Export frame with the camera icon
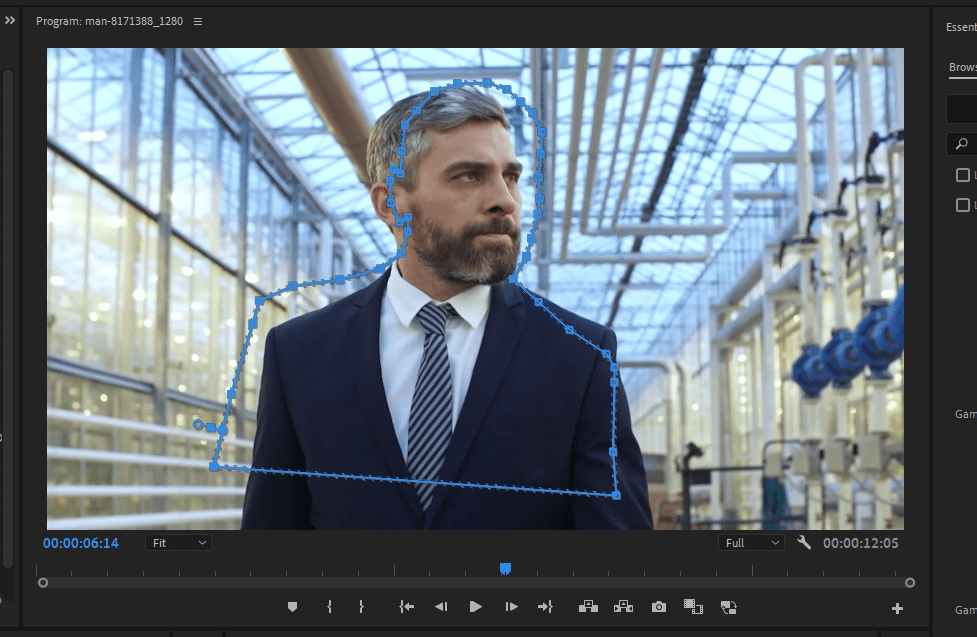 point(658,606)
